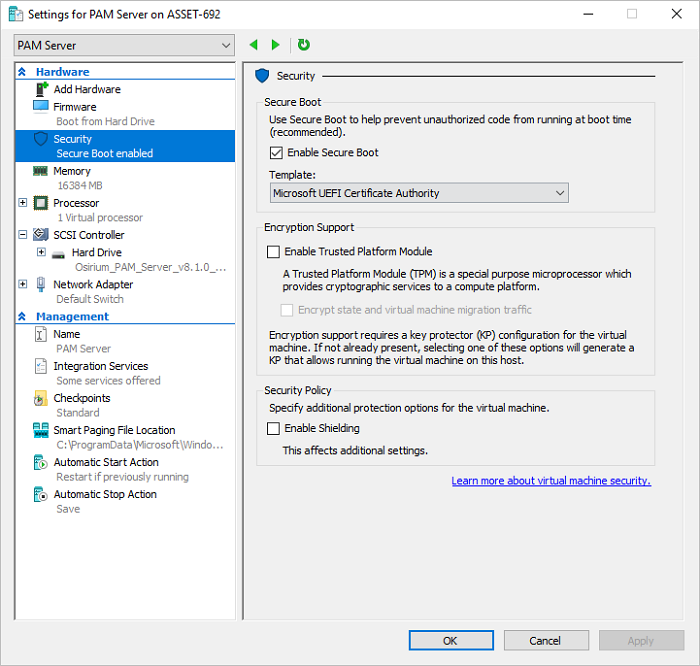Open the Secure Boot Template dropdown
This screenshot has width=700, height=666.
click(x=419, y=193)
